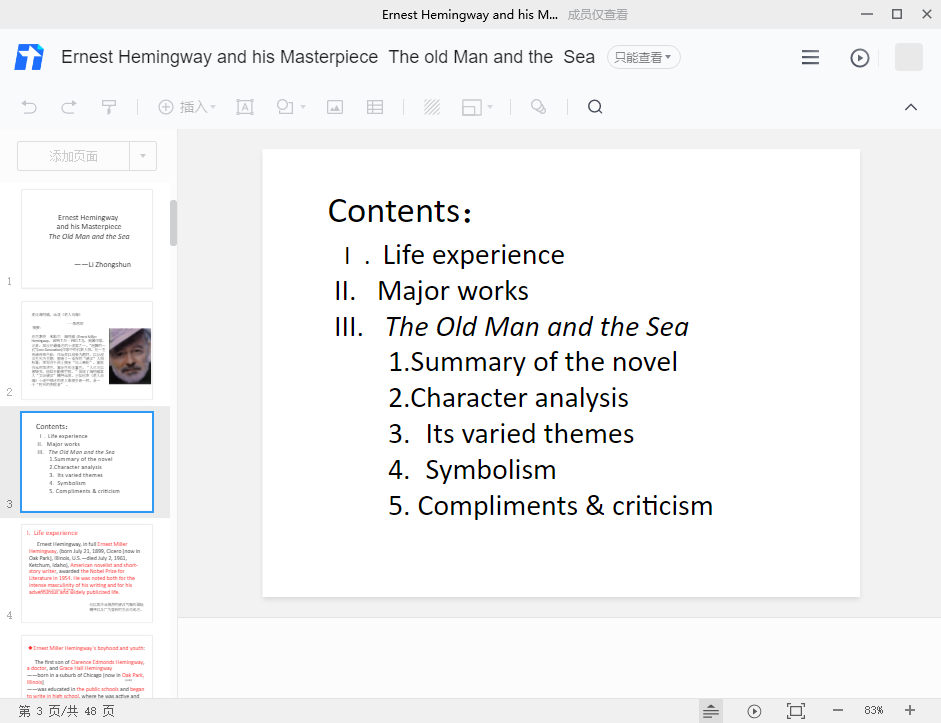Click the insert image icon in toolbar

335,107
